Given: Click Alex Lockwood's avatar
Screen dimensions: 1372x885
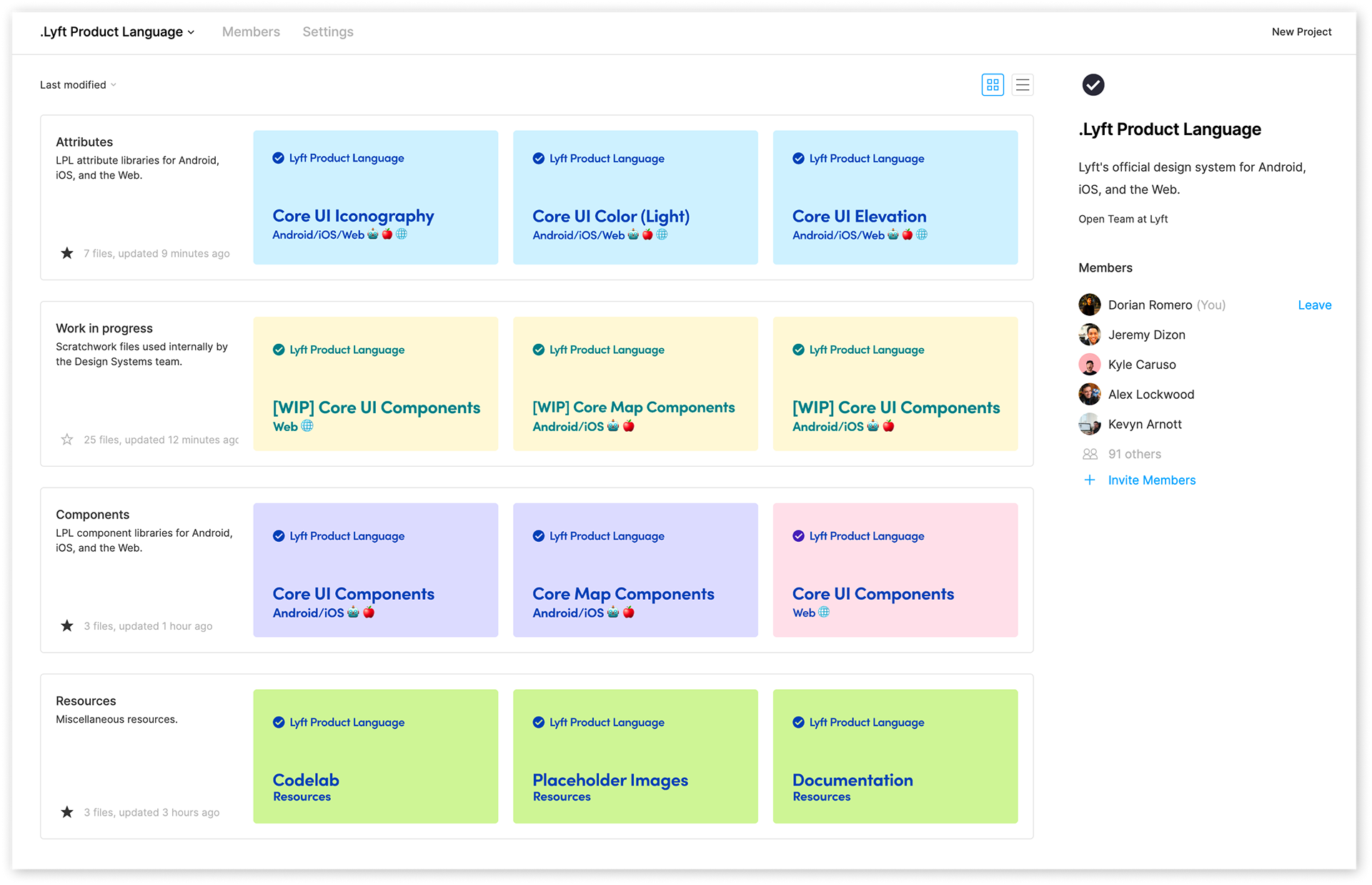Looking at the screenshot, I should (1090, 395).
